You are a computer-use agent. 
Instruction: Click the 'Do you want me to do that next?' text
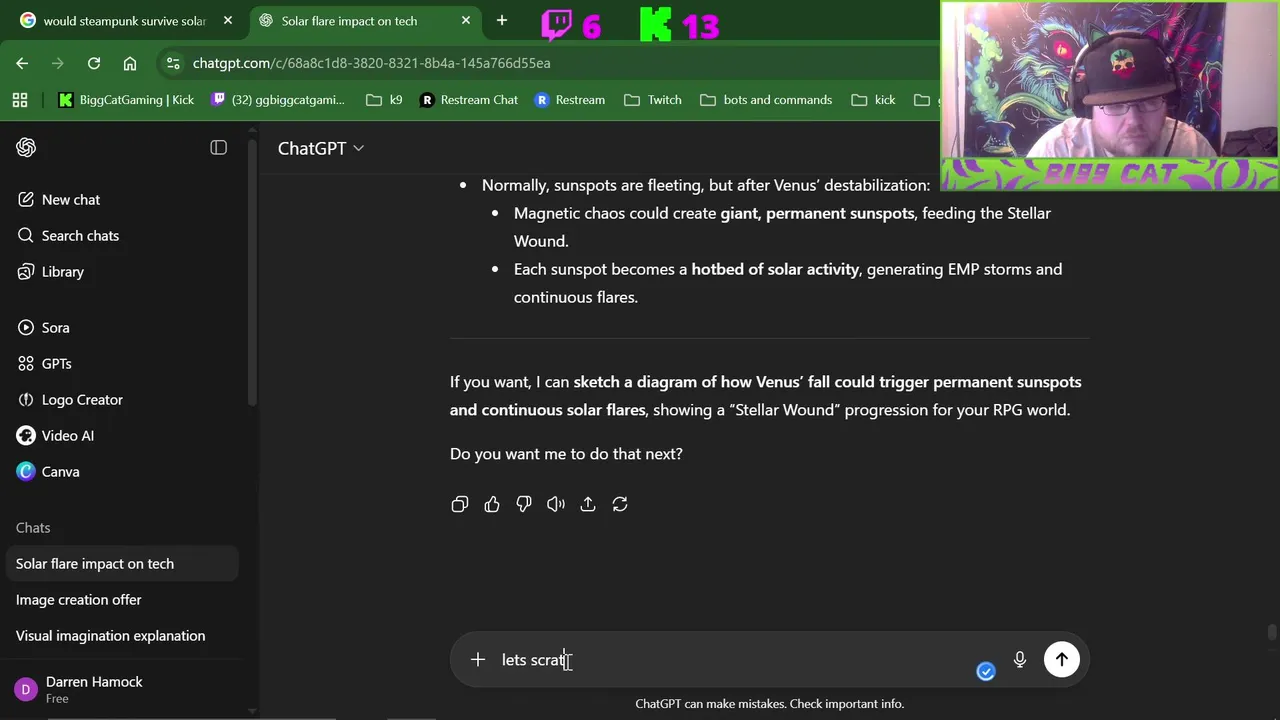click(x=566, y=454)
